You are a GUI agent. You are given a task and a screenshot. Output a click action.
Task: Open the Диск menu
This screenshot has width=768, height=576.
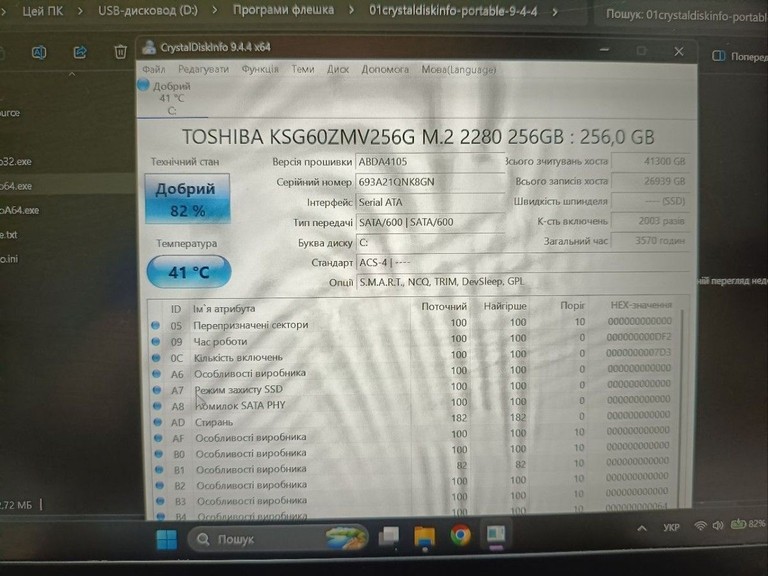[338, 69]
